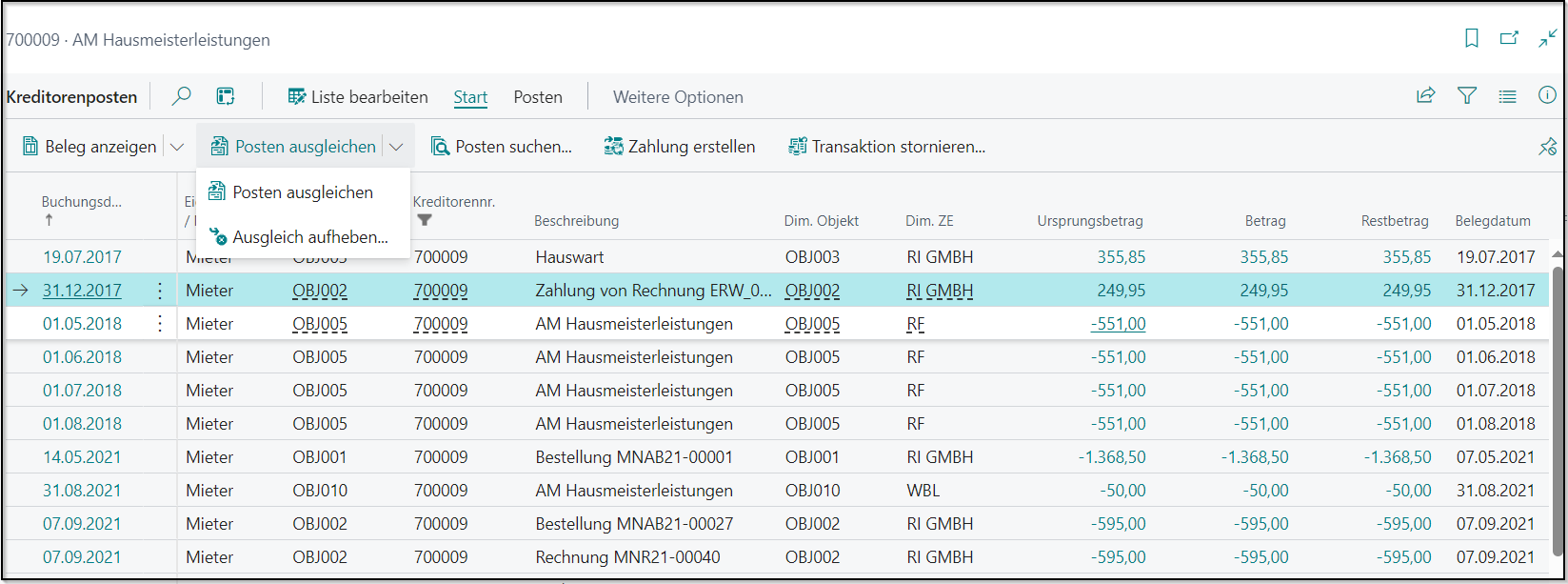
Task: Click Kreditorennr. 700009 in selected row
Action: point(441,291)
